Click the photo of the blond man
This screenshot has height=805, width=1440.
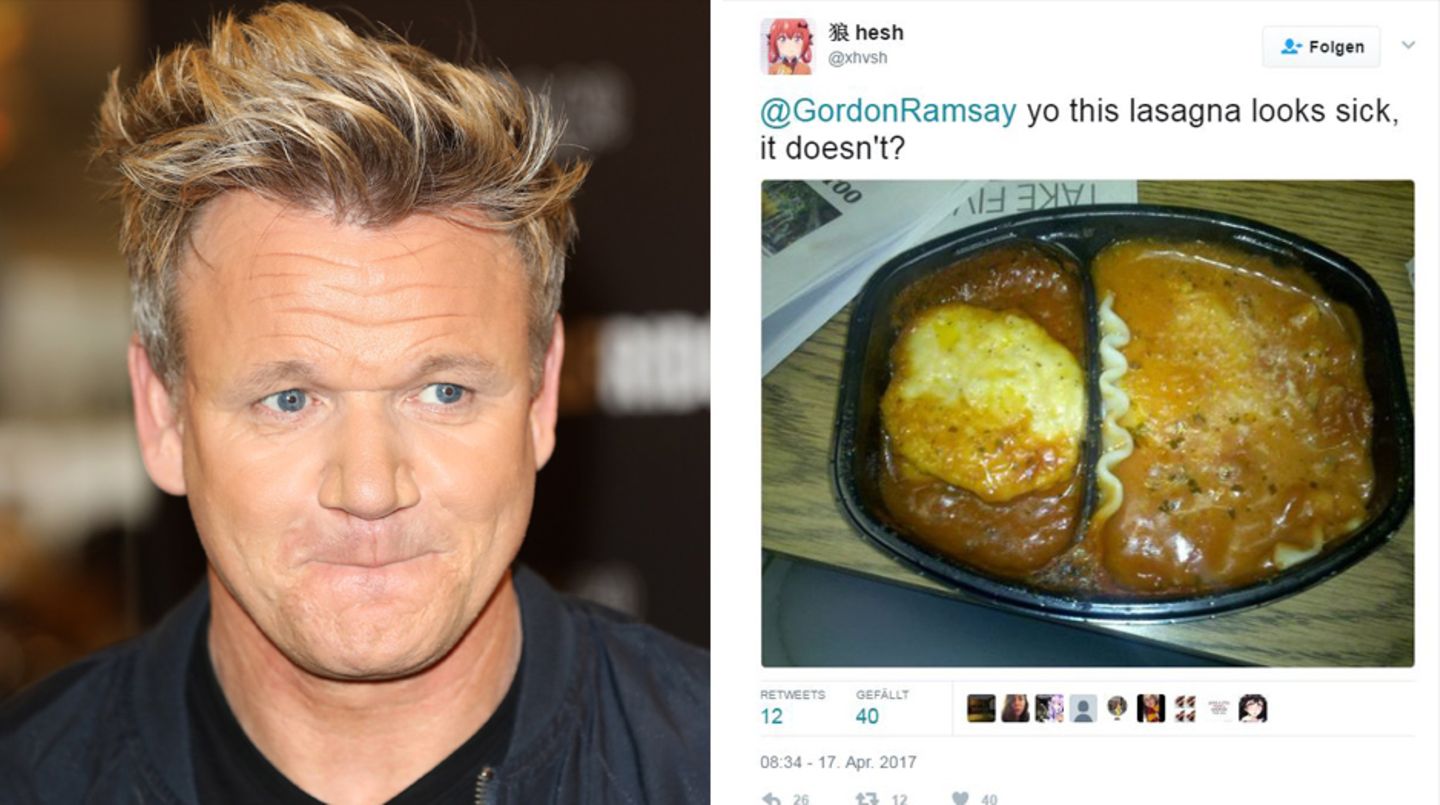point(355,402)
